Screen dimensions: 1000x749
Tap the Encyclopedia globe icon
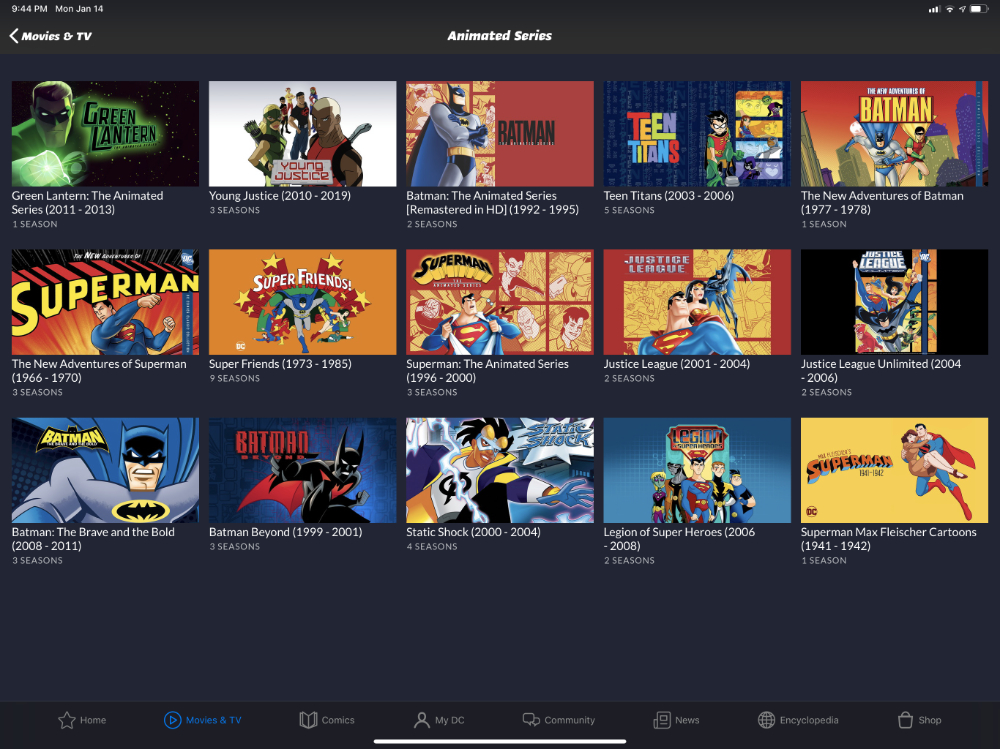pyautogui.click(x=766, y=720)
